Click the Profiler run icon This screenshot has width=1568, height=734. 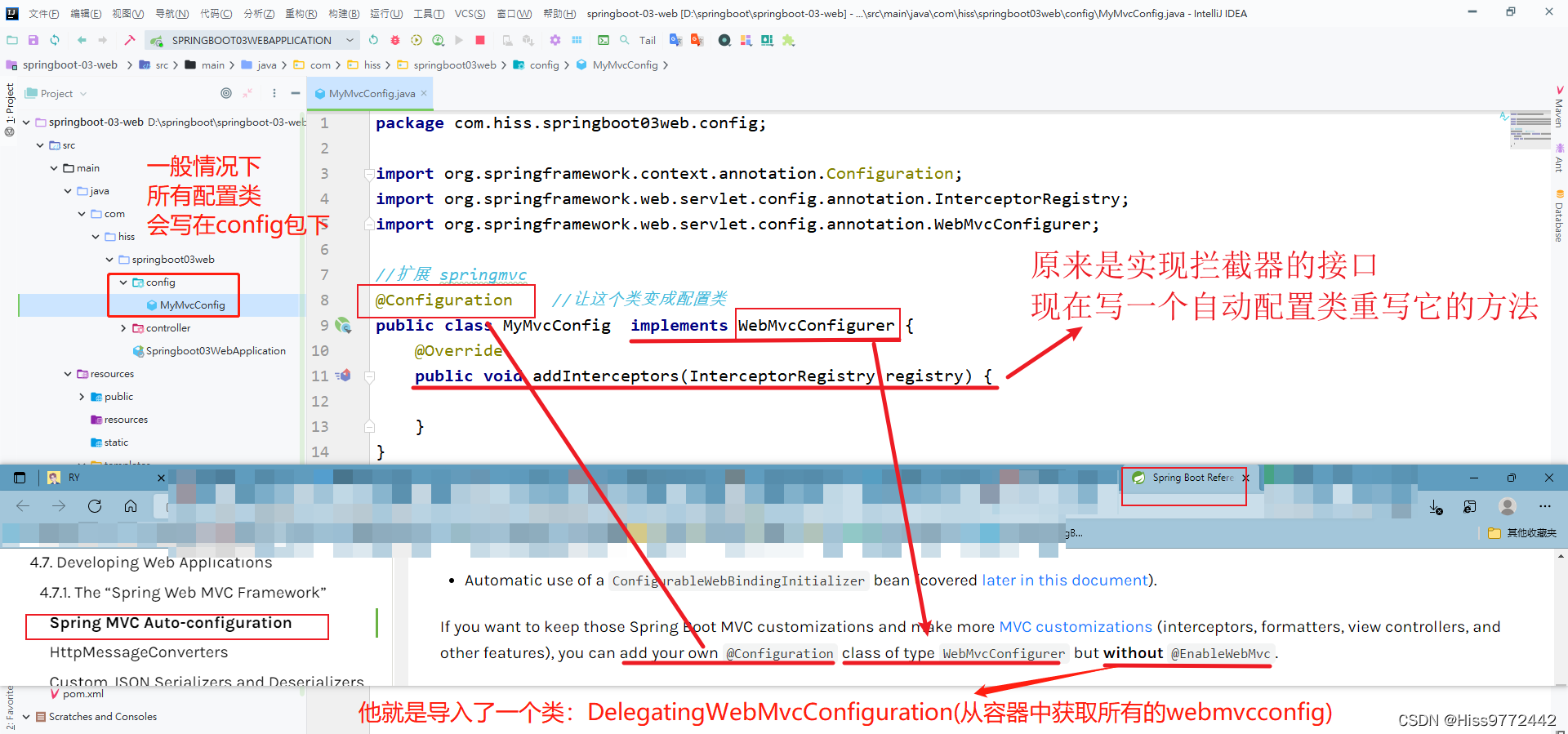(x=438, y=40)
